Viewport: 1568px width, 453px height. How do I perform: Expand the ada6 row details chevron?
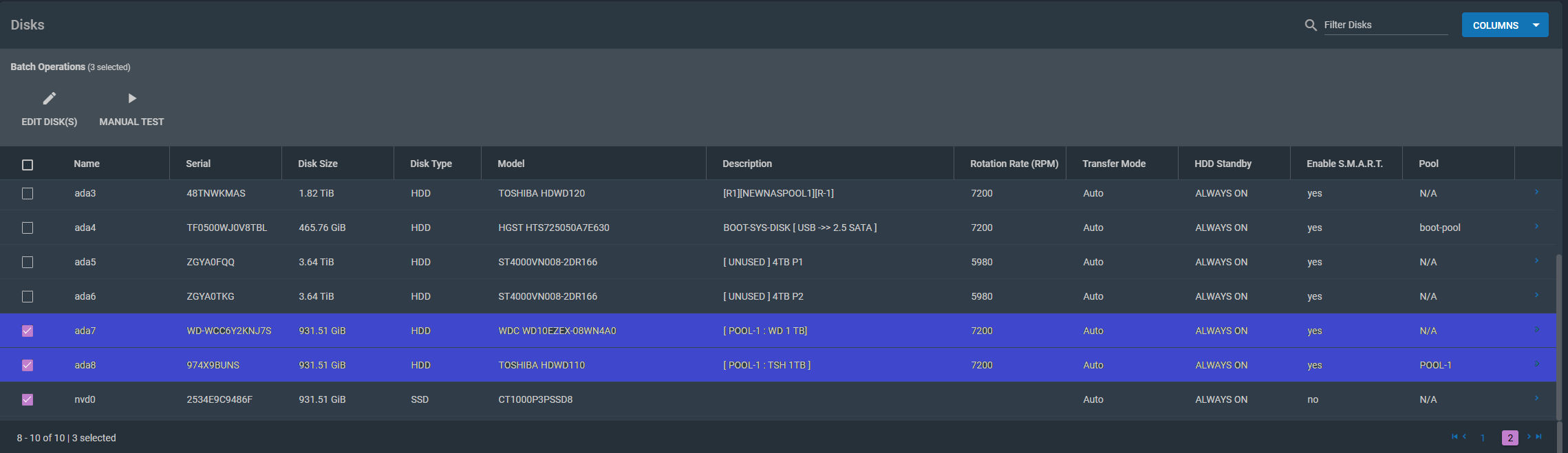pos(1536,296)
